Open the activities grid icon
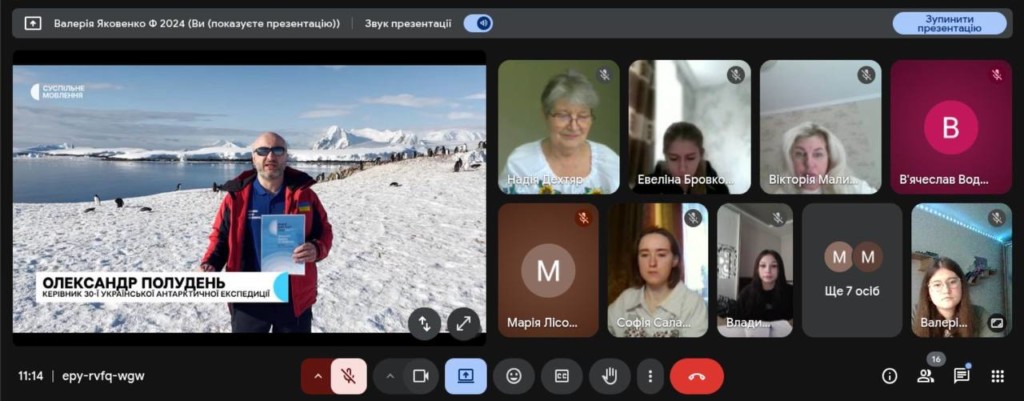This screenshot has width=1024, height=401. (997, 376)
